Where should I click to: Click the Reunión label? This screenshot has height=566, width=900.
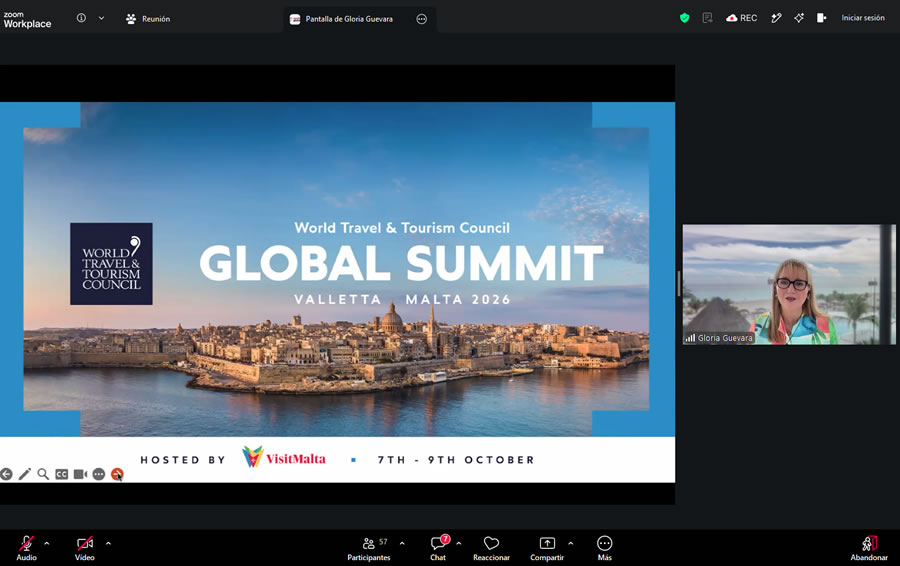pos(156,19)
